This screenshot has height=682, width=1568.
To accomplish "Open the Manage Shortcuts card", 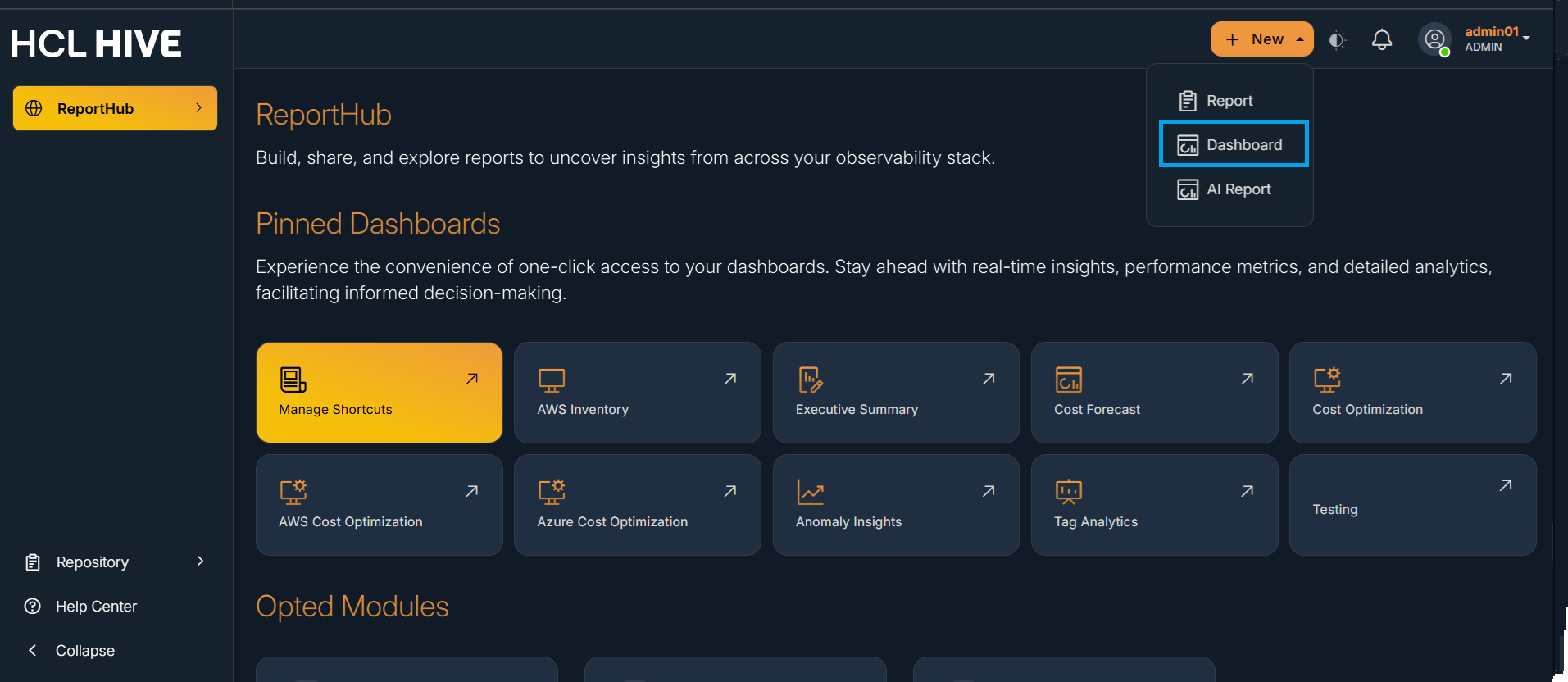I will pos(379,393).
